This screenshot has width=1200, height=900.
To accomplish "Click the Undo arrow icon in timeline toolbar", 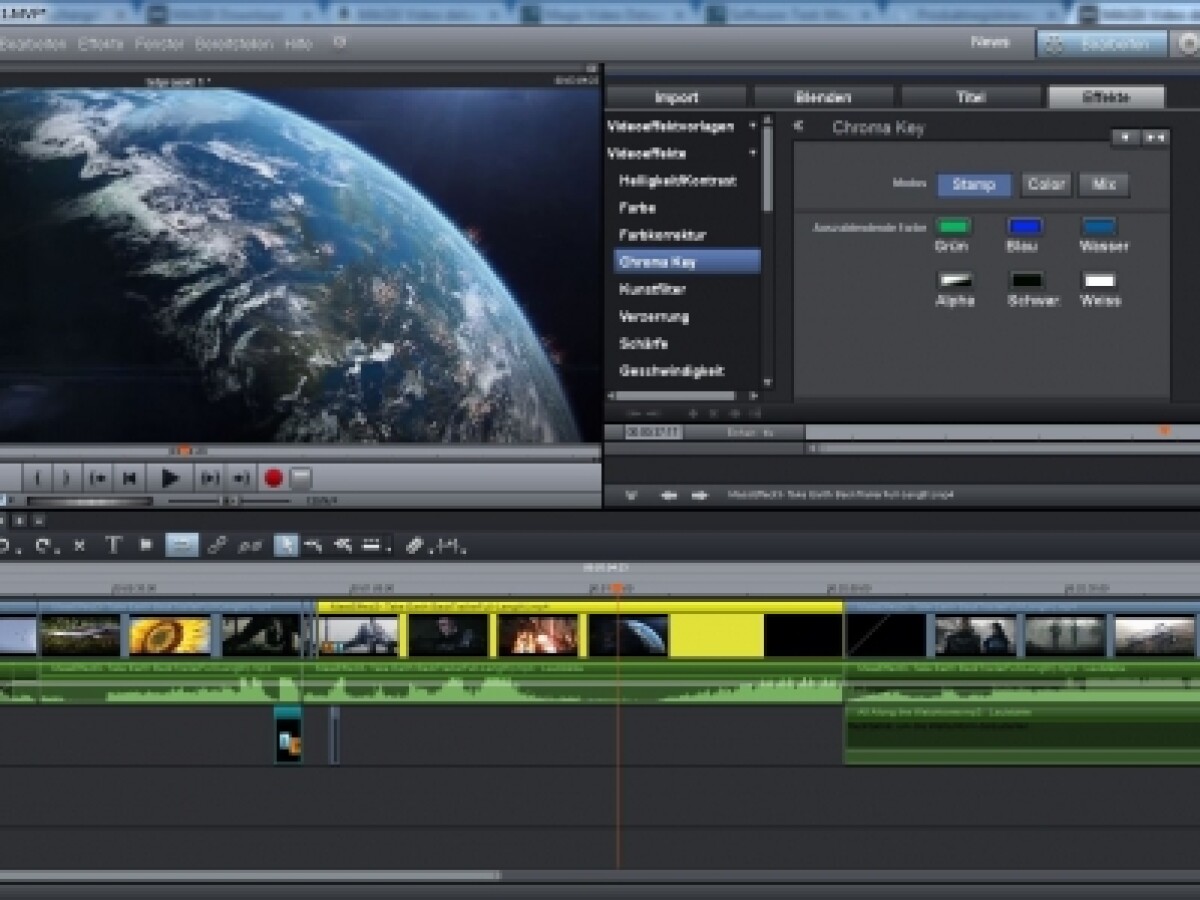I will (x=5, y=545).
